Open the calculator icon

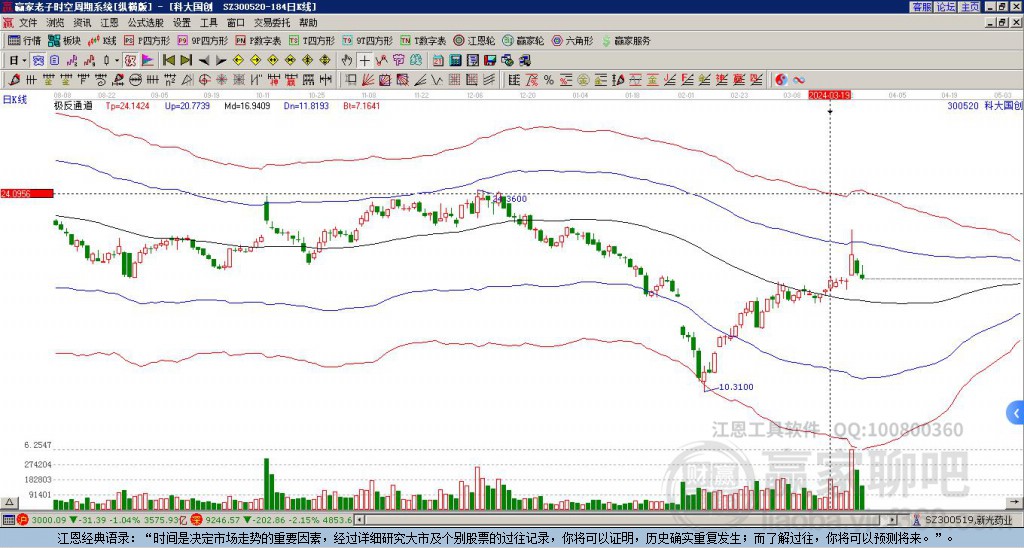(455, 61)
